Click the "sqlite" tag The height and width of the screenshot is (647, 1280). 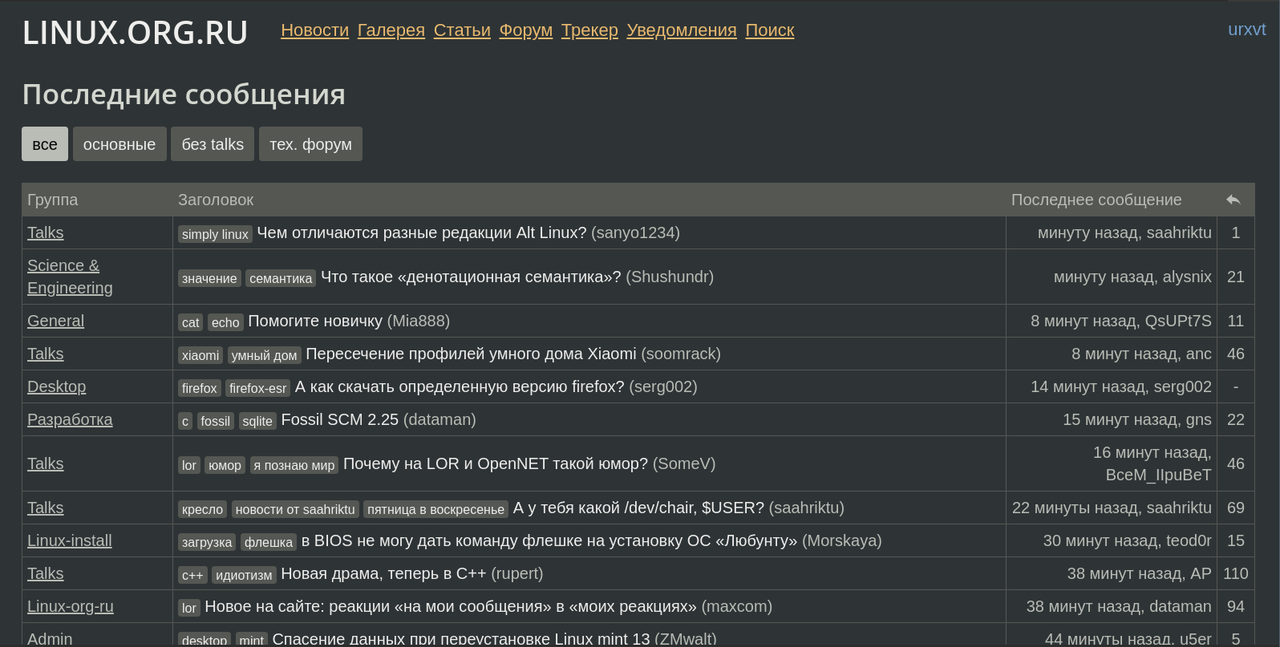(x=257, y=421)
